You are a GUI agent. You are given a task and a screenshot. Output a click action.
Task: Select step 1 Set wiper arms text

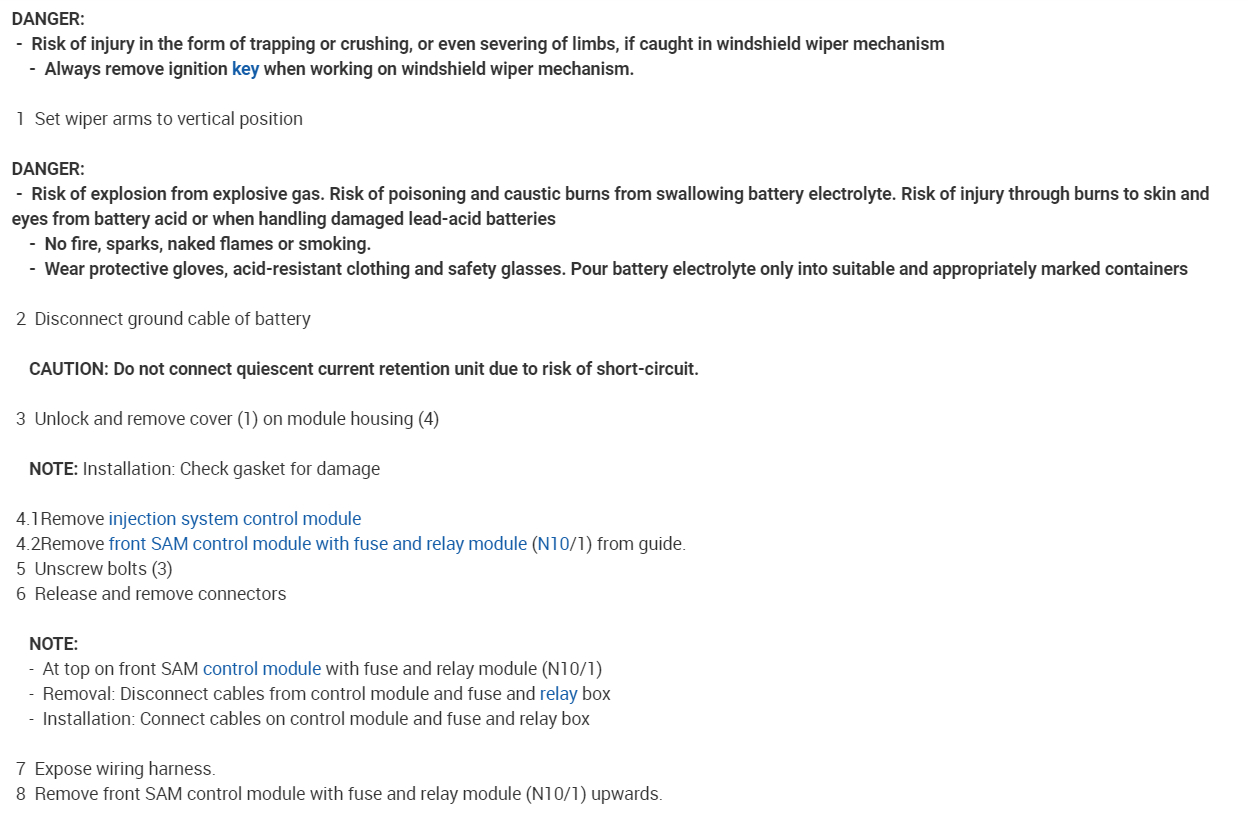coord(168,119)
